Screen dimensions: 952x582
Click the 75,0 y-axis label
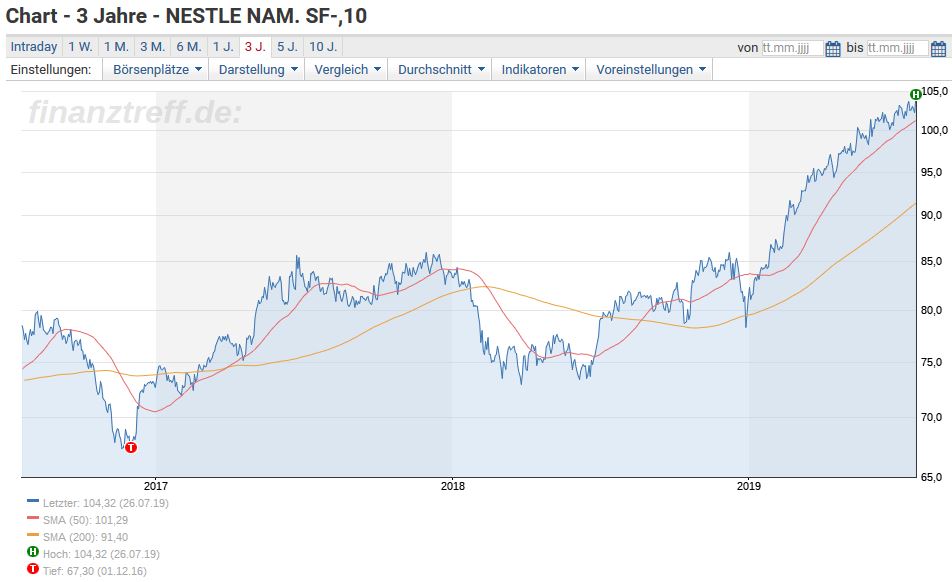(932, 362)
